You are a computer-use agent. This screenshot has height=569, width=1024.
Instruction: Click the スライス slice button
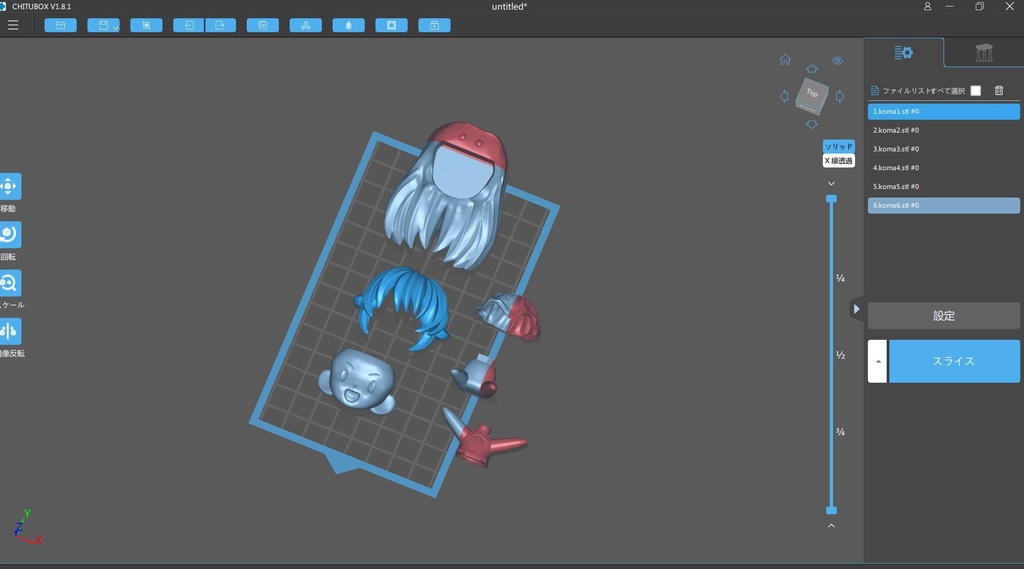coord(954,361)
